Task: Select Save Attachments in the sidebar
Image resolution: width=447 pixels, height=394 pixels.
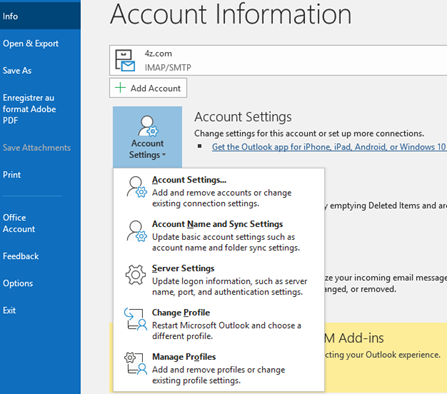Action: (x=37, y=148)
